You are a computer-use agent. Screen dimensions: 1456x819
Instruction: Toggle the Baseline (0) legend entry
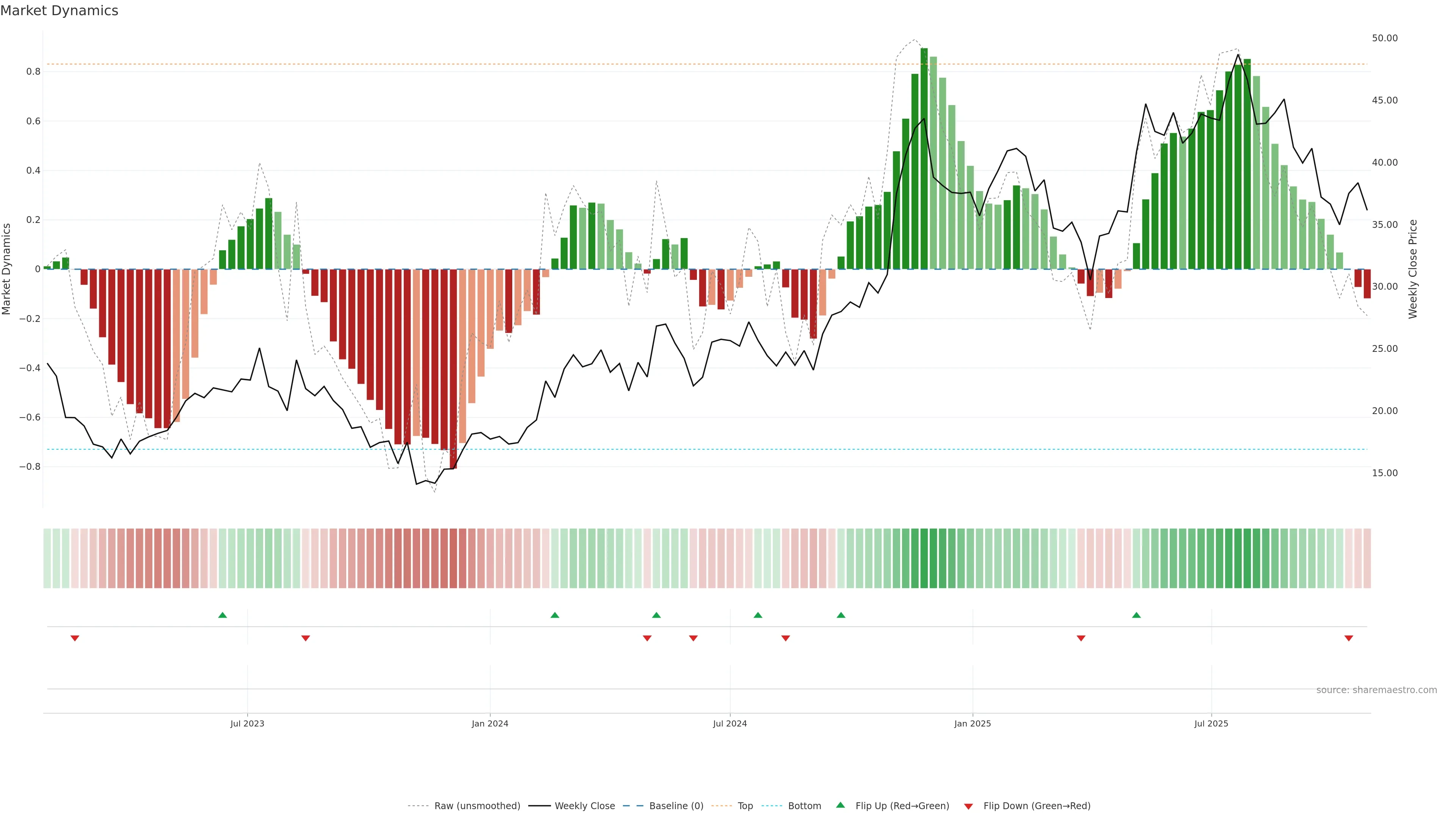(x=676, y=806)
